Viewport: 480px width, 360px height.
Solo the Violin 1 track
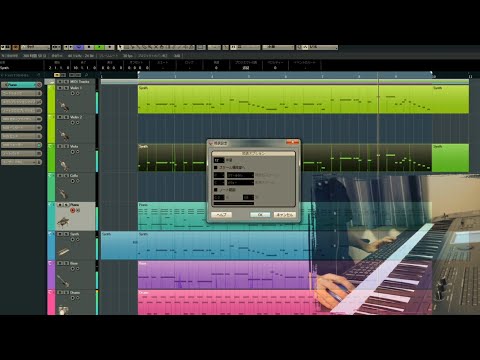coord(66,88)
